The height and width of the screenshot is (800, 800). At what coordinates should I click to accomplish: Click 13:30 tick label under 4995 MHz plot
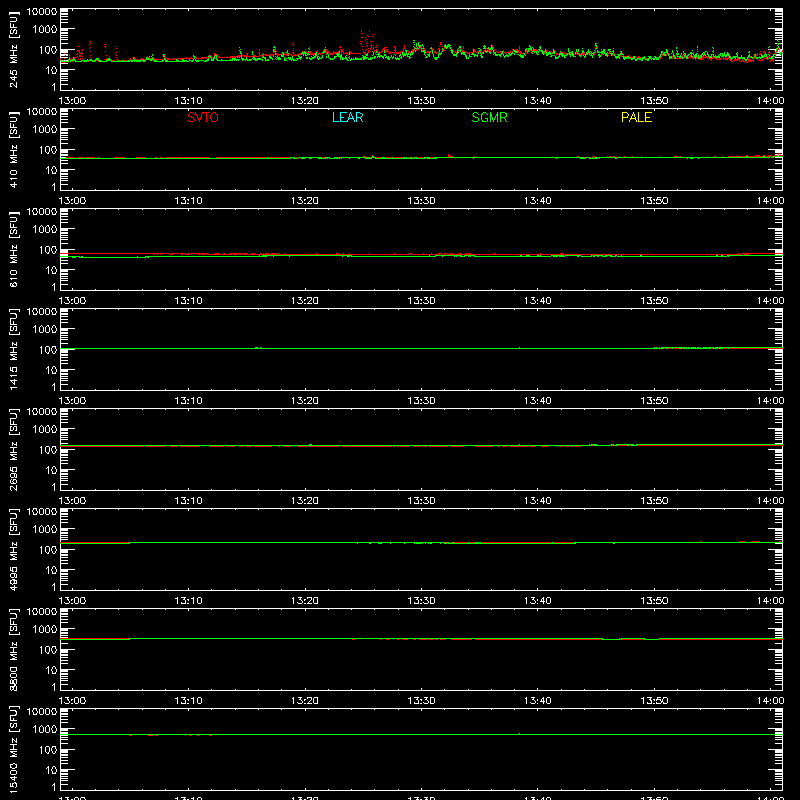tap(421, 601)
